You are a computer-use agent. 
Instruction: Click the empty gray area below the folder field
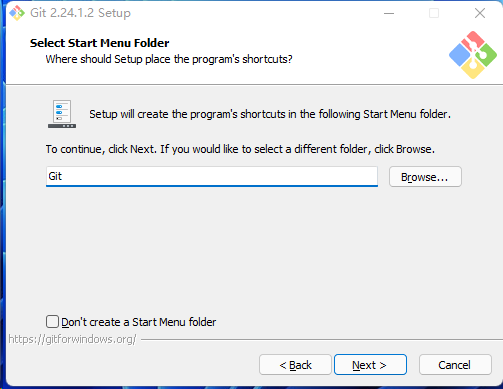click(x=253, y=250)
